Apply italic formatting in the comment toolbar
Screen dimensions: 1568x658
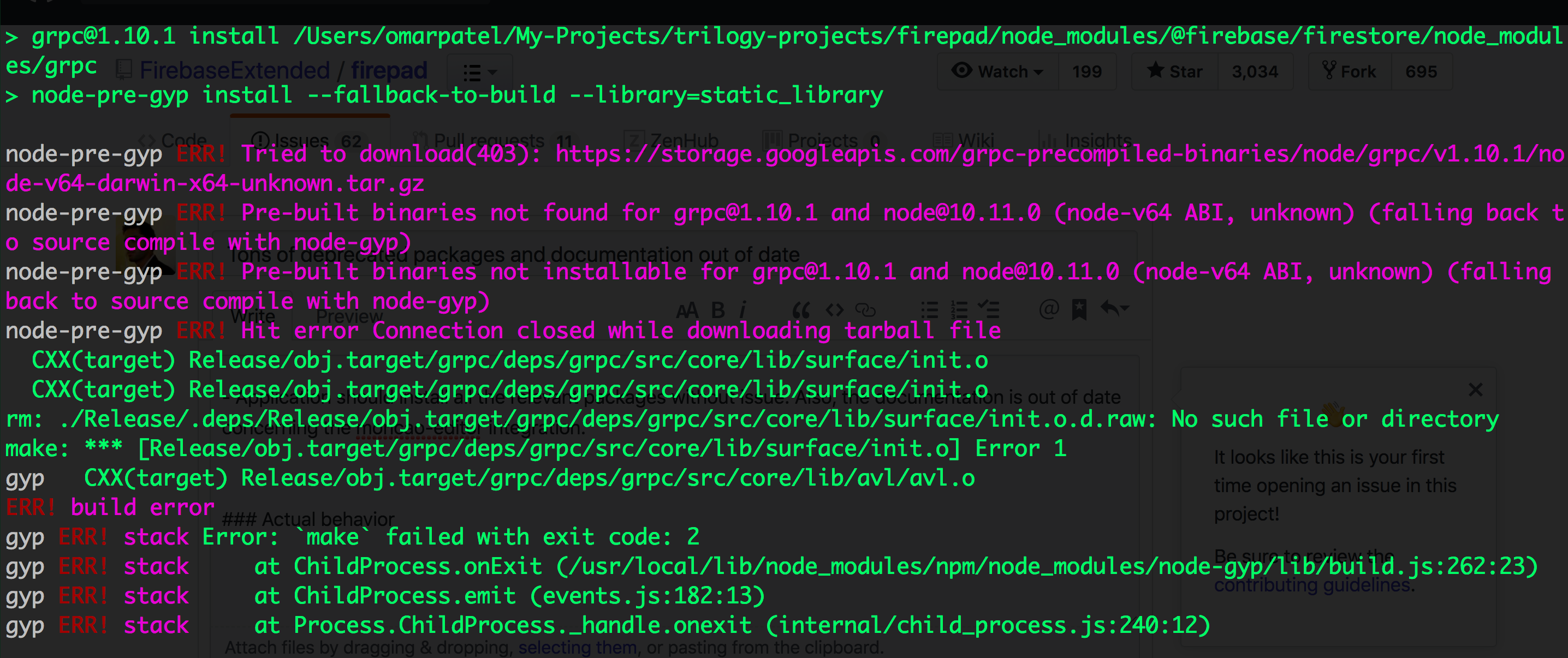(744, 309)
